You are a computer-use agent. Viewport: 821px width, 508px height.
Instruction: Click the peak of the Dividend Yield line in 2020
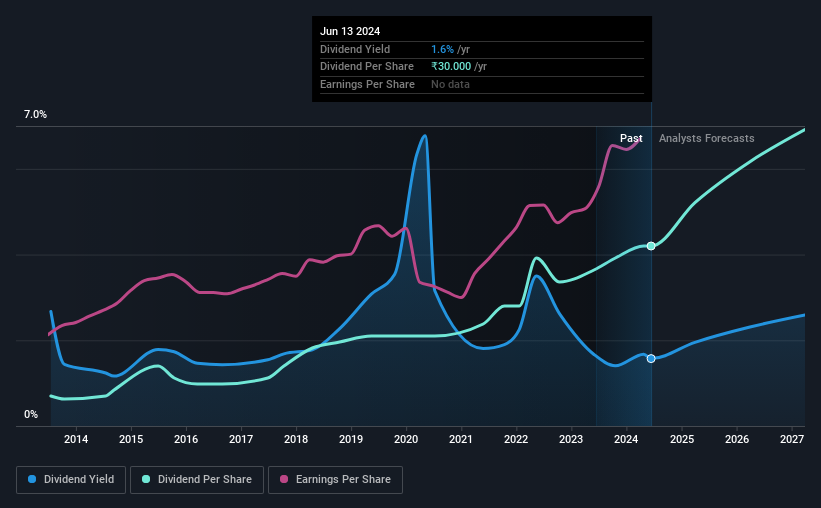pos(425,136)
